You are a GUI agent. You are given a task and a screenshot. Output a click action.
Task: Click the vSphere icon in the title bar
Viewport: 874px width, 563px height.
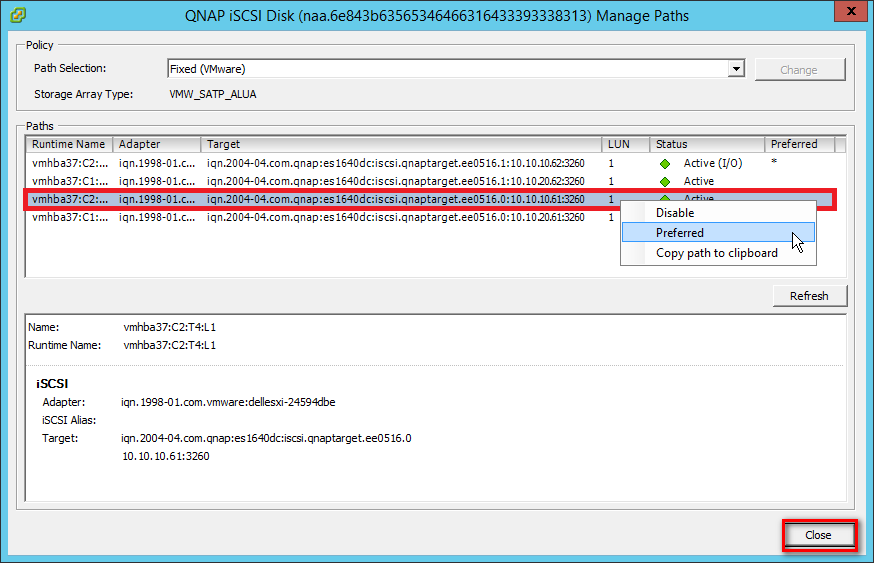click(18, 15)
